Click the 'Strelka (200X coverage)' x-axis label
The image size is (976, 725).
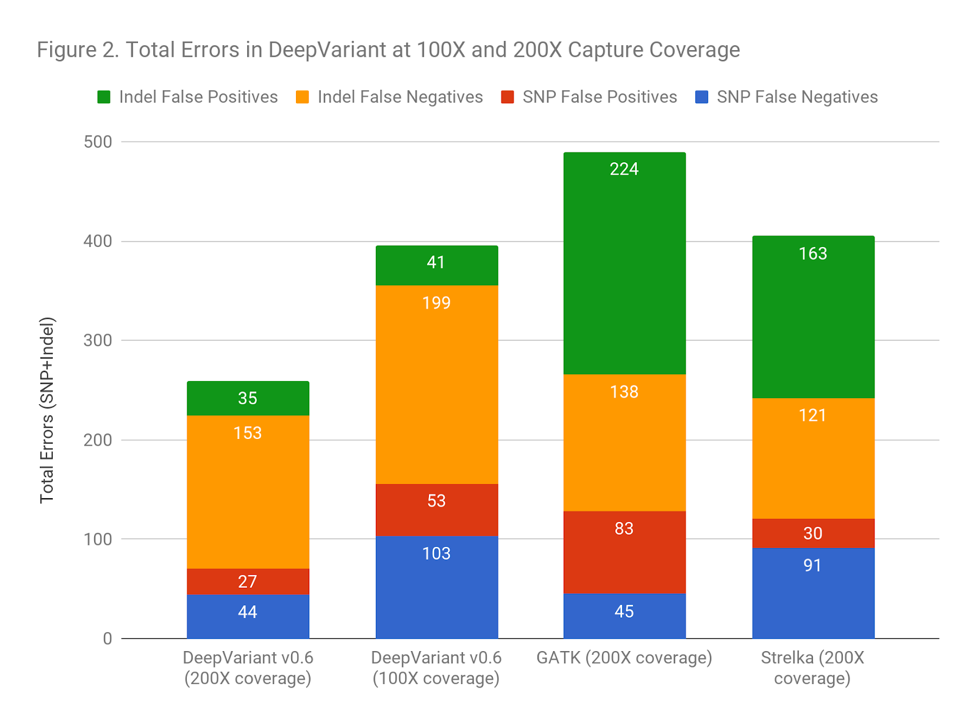[812, 668]
